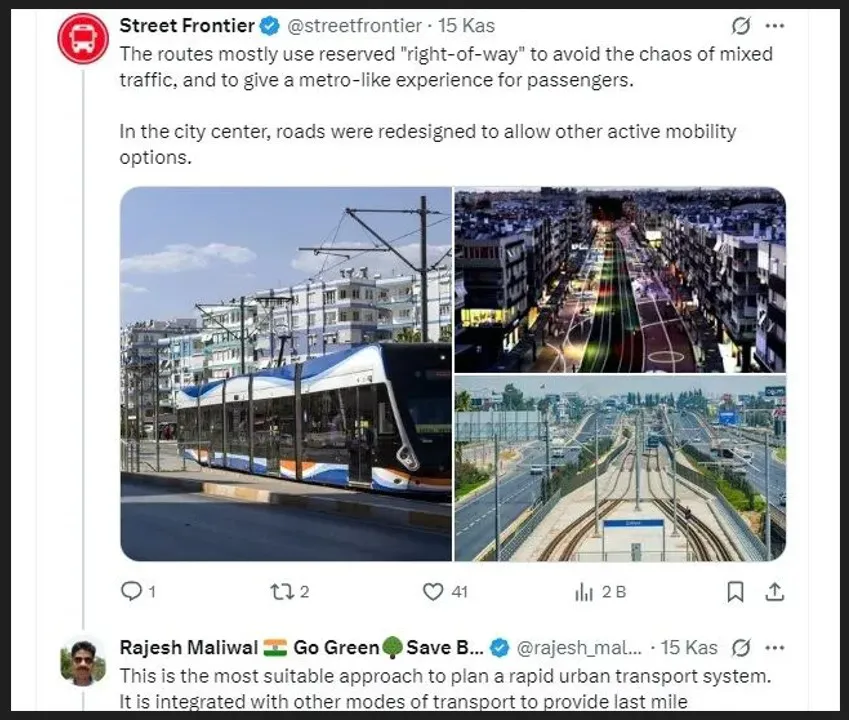Open the @streetfrontier handle link
The image size is (849, 720).
348,26
